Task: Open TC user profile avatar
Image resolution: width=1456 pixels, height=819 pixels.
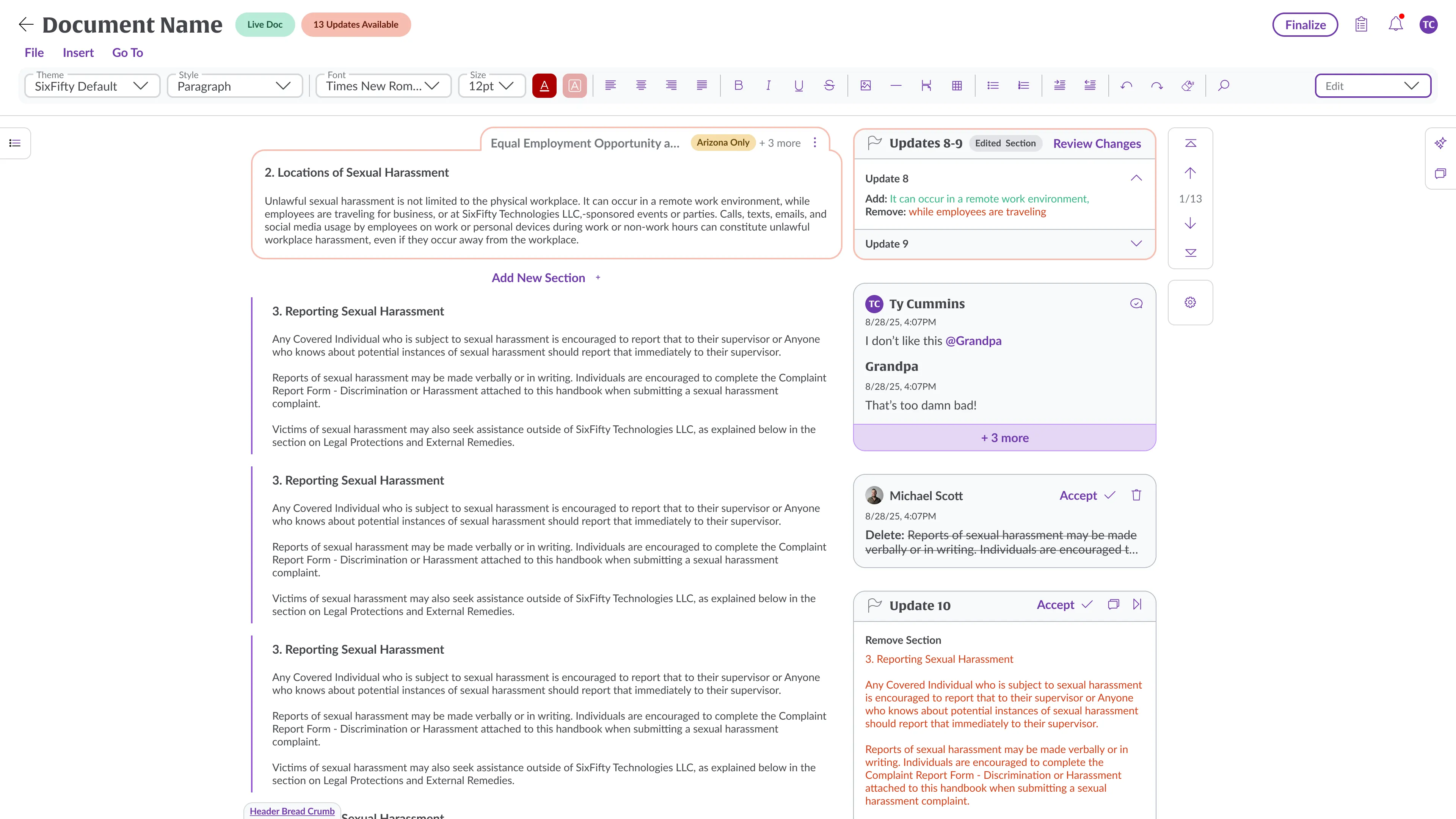Action: coord(1428,24)
